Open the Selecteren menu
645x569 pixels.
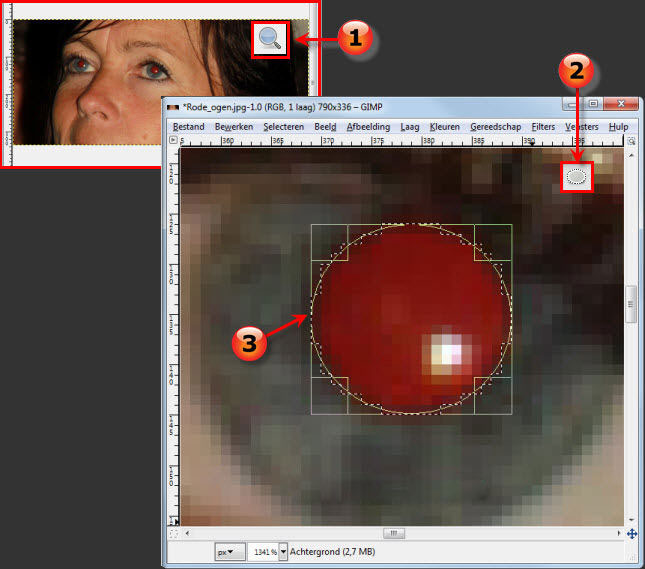point(283,127)
